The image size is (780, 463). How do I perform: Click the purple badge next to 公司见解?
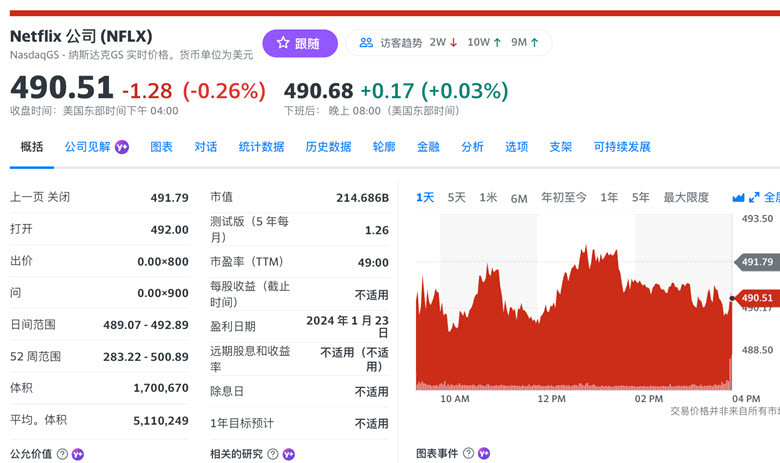click(122, 147)
